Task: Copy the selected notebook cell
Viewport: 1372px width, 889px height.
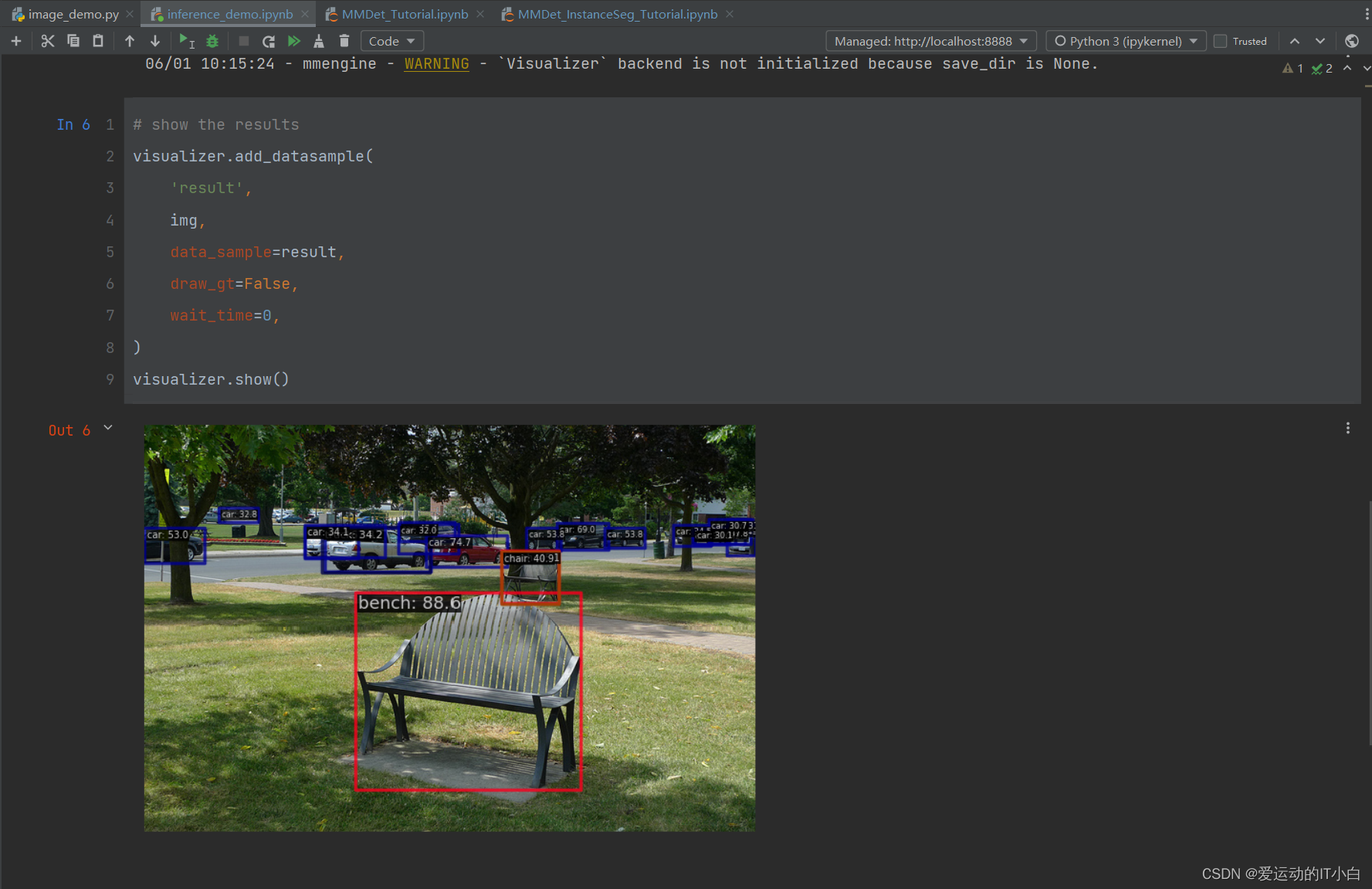Action: [73, 41]
